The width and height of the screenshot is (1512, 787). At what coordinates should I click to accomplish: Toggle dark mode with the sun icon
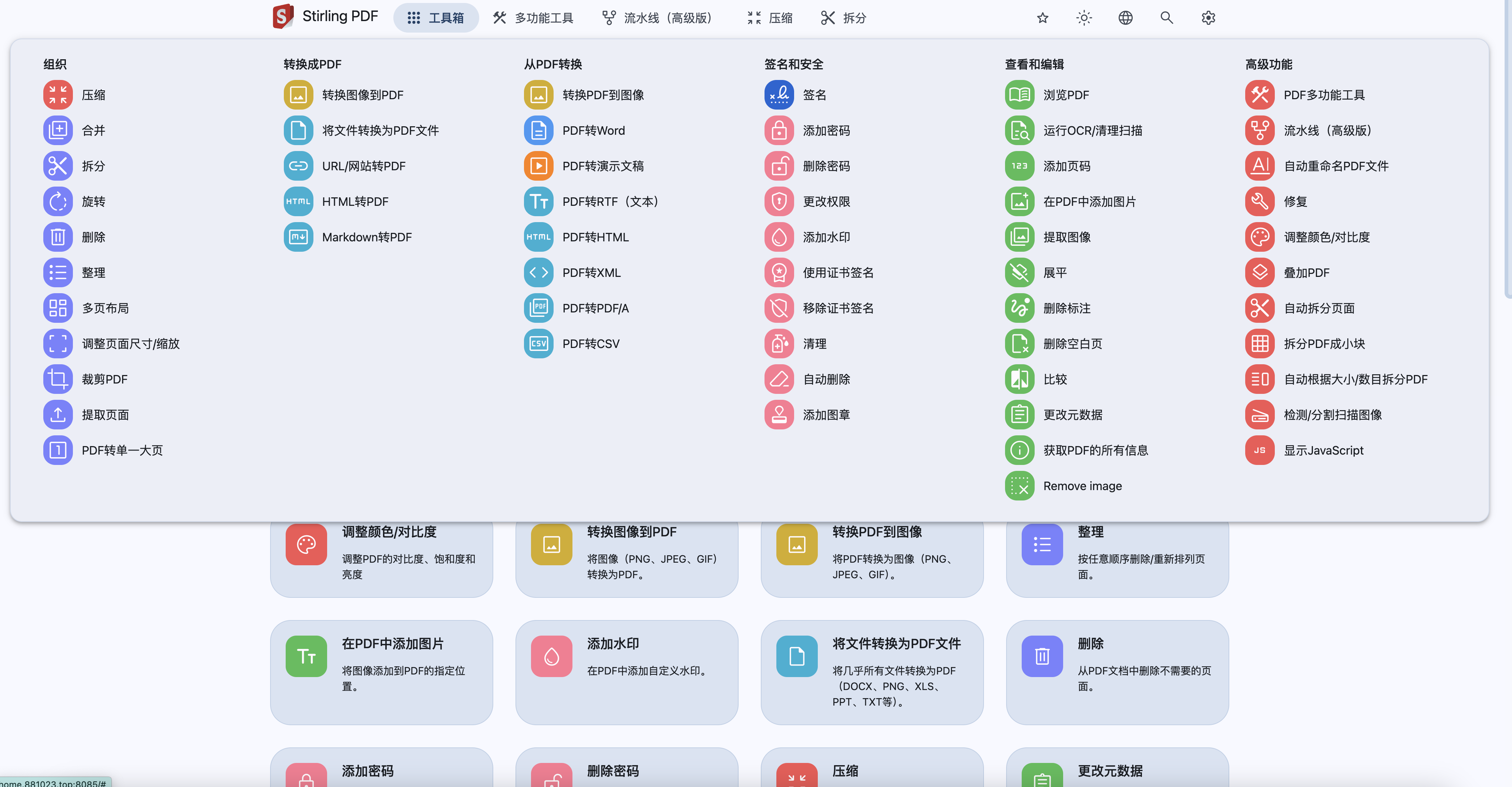tap(1083, 18)
